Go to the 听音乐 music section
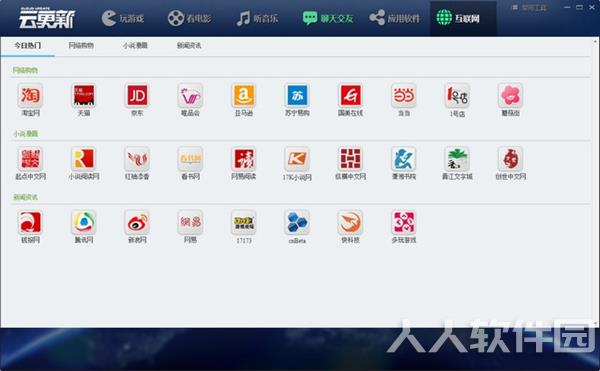600x371 pixels. [x=257, y=18]
